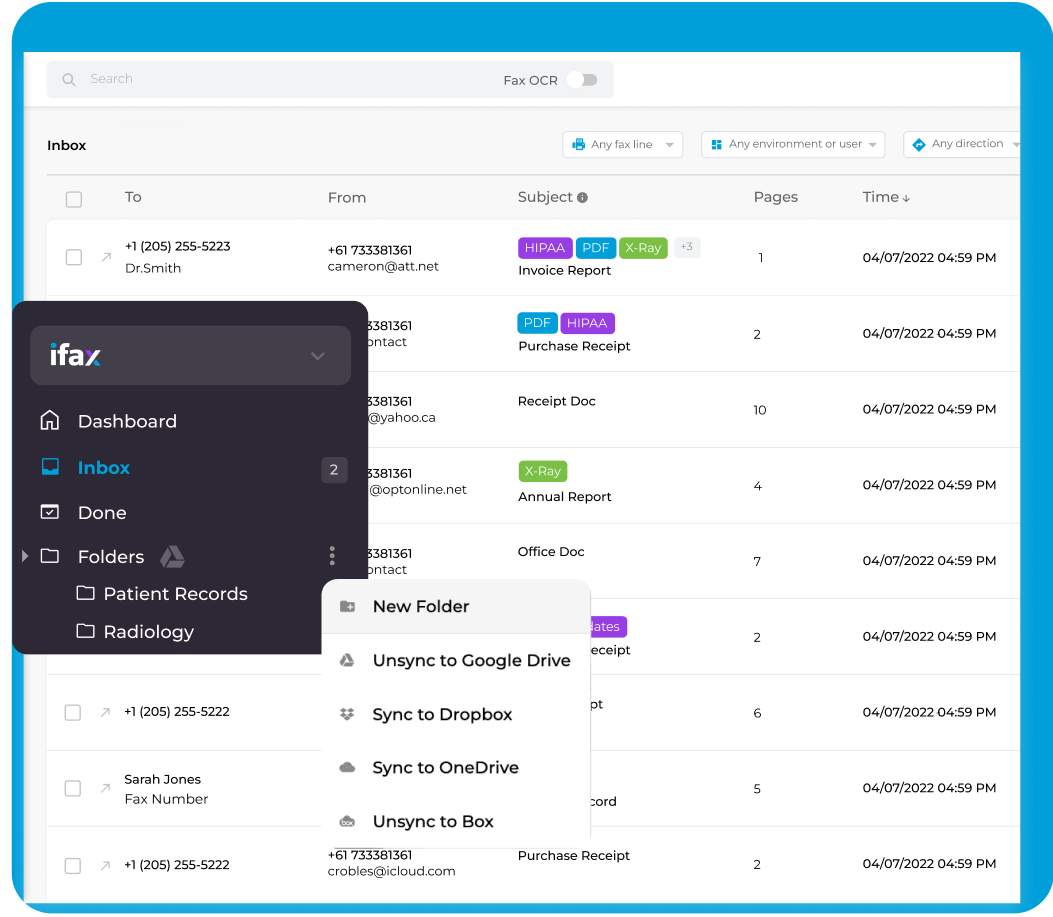Open the Any environment or user dropdown
This screenshot has height=917, width=1053.
click(x=793, y=145)
